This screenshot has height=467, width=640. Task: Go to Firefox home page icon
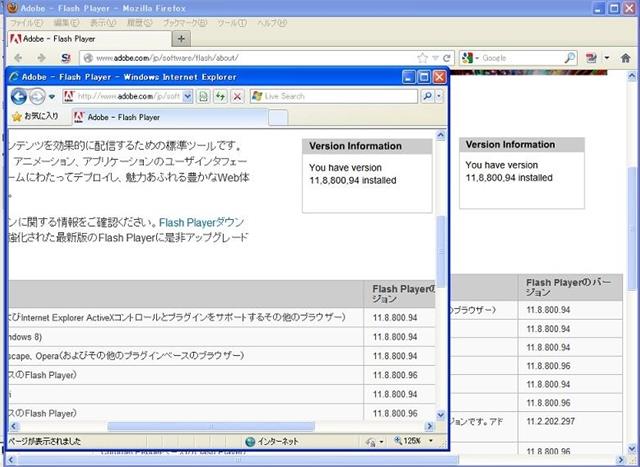[625, 58]
